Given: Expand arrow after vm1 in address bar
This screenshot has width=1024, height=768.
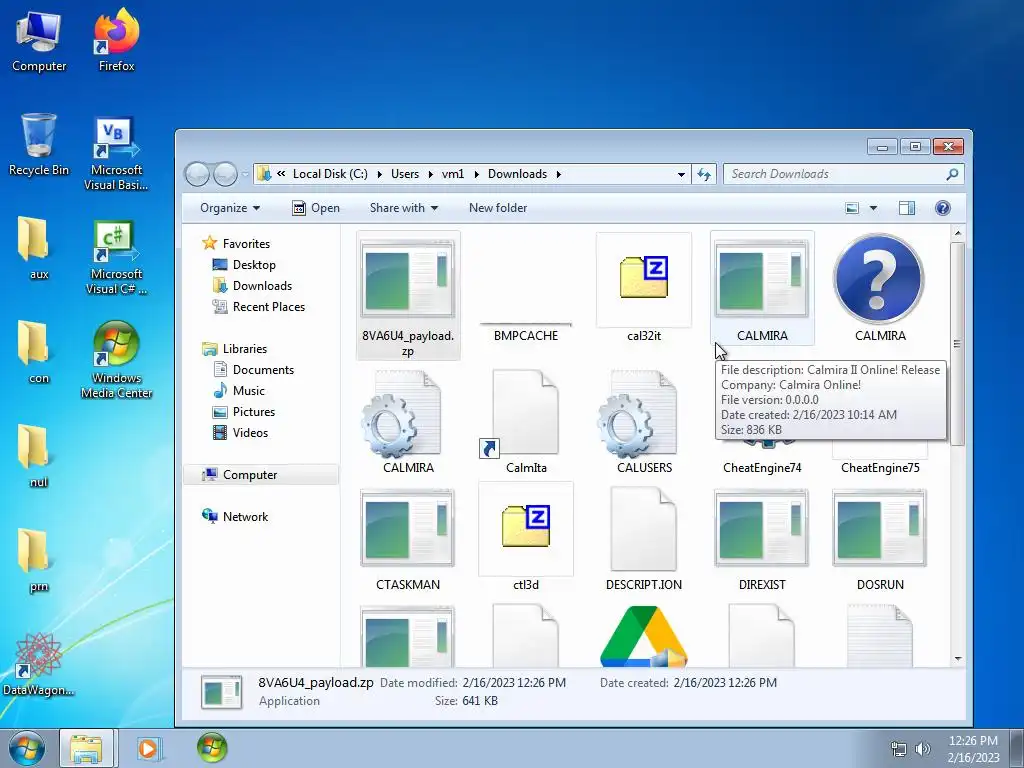Looking at the screenshot, I should [476, 174].
